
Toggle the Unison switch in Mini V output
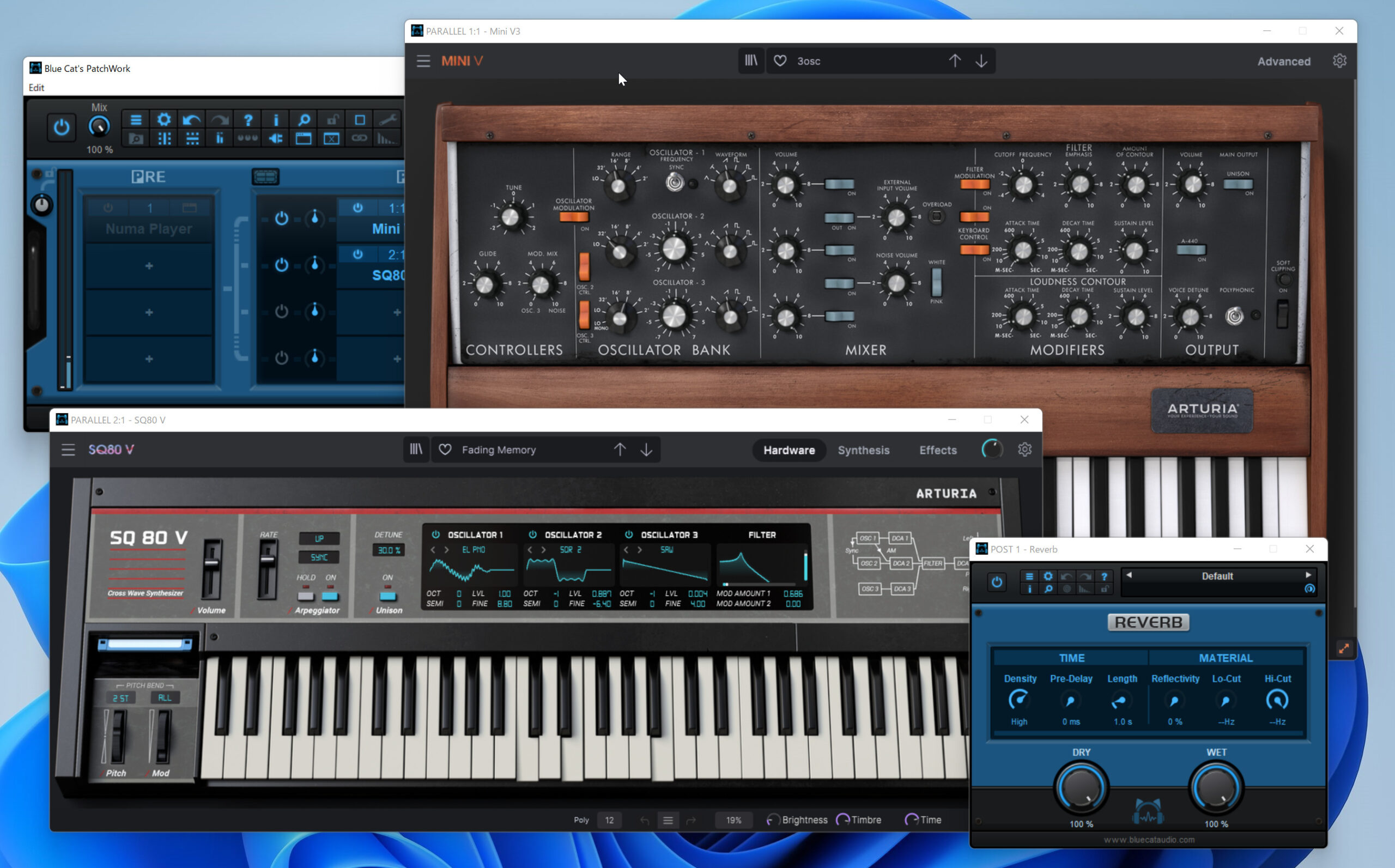[1238, 184]
